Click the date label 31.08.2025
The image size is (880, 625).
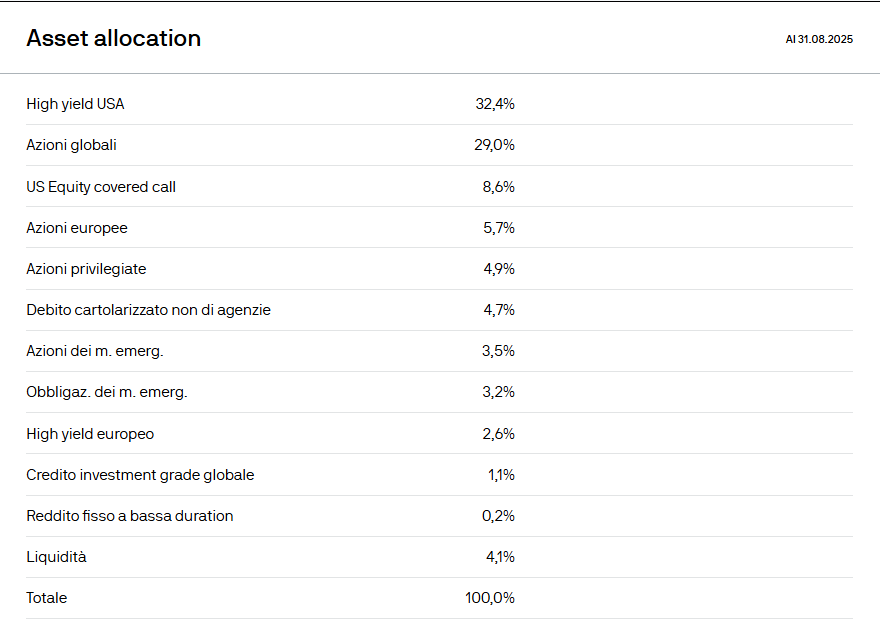click(819, 40)
